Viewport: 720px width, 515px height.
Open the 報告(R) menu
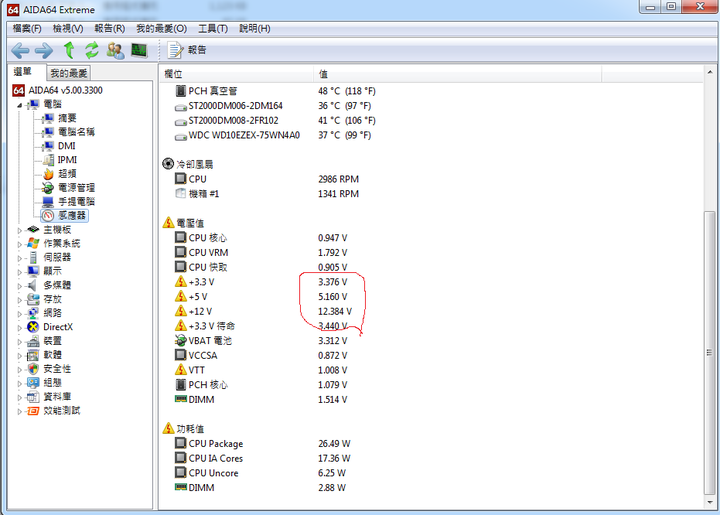tap(110, 28)
